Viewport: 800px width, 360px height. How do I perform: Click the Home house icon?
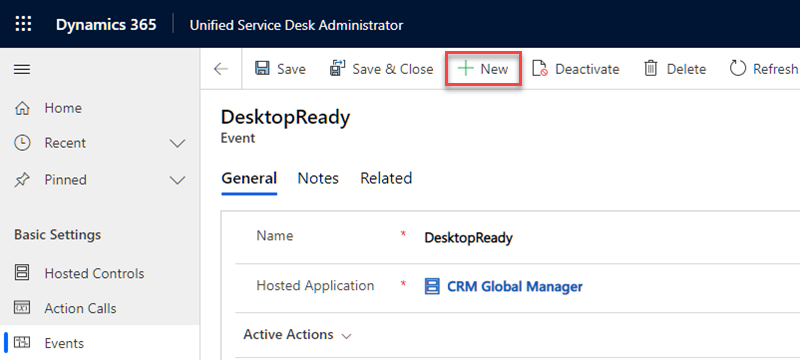tap(22, 108)
